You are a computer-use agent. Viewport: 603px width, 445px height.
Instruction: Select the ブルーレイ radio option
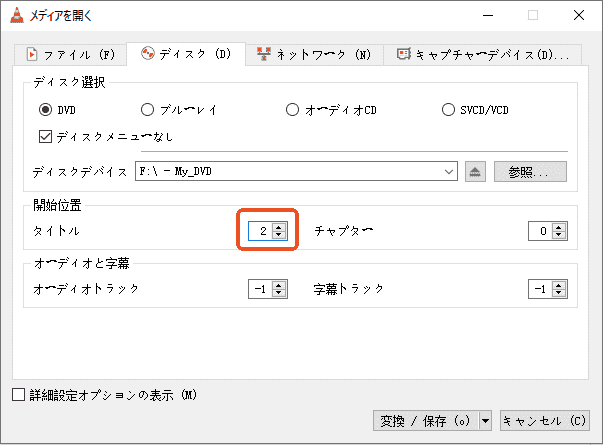coord(147,109)
